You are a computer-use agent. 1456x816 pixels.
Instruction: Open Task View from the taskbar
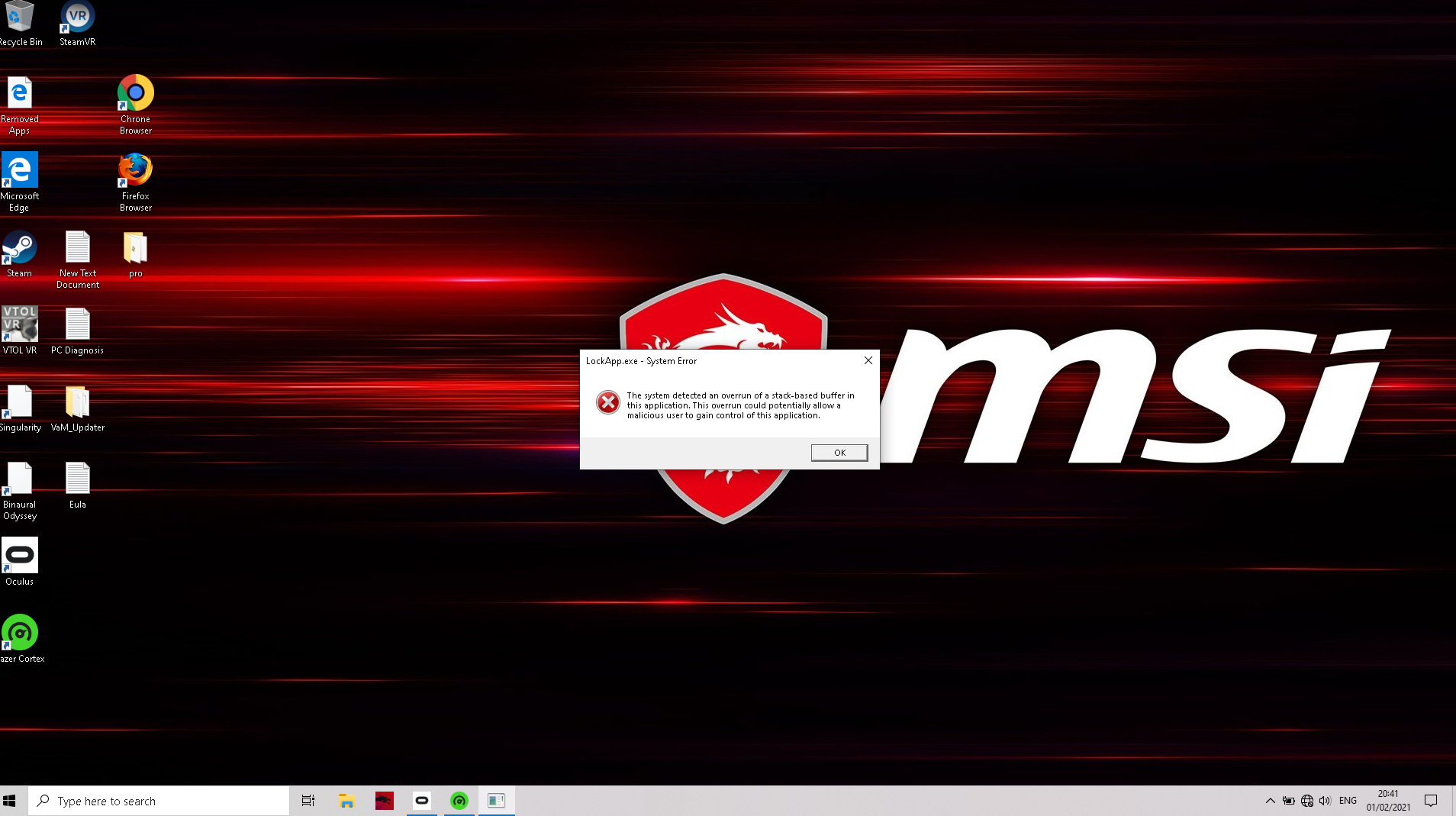coord(308,801)
